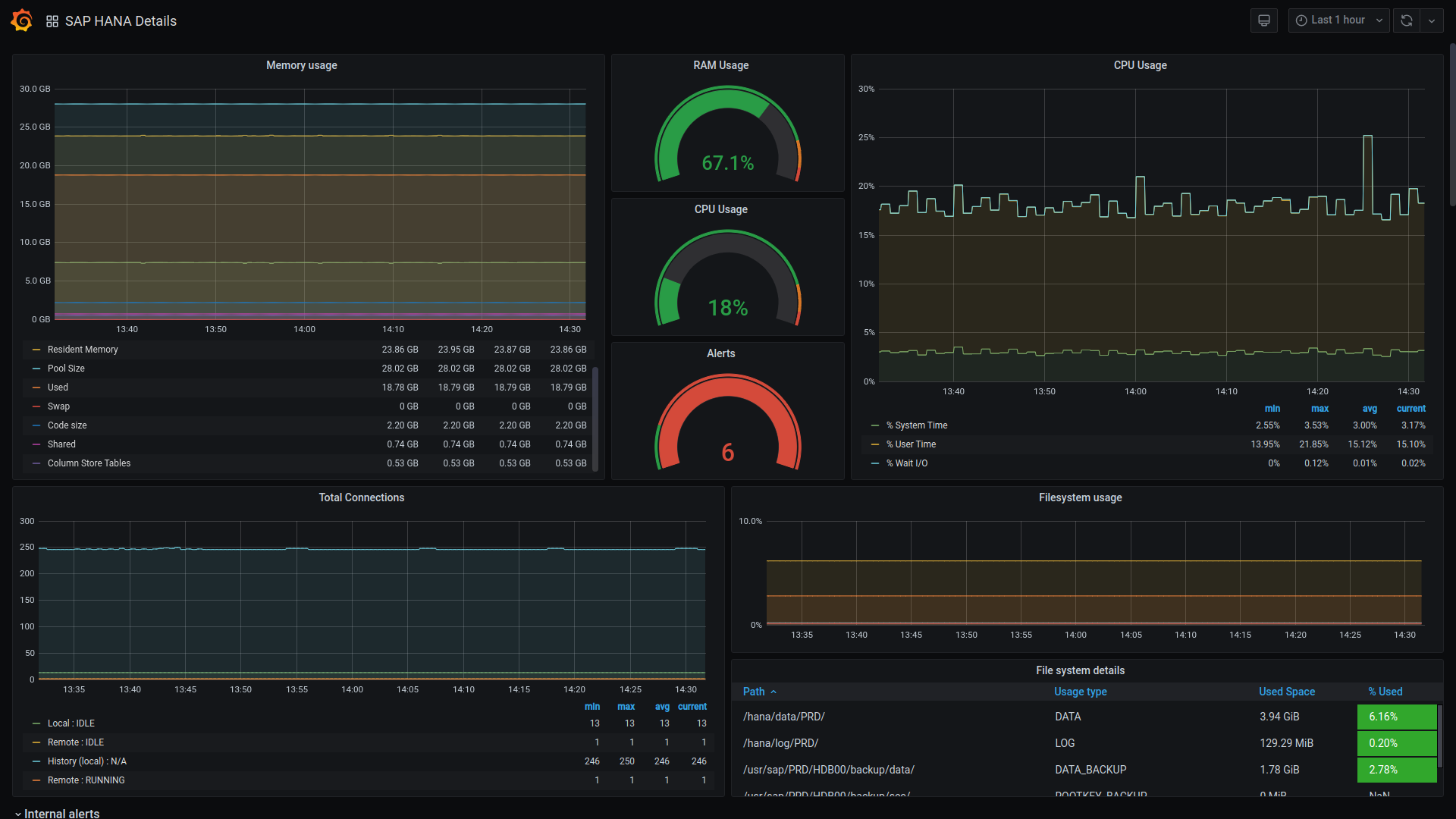Open the Filesystem usage panel title menu
1456x819 pixels.
coord(1079,497)
